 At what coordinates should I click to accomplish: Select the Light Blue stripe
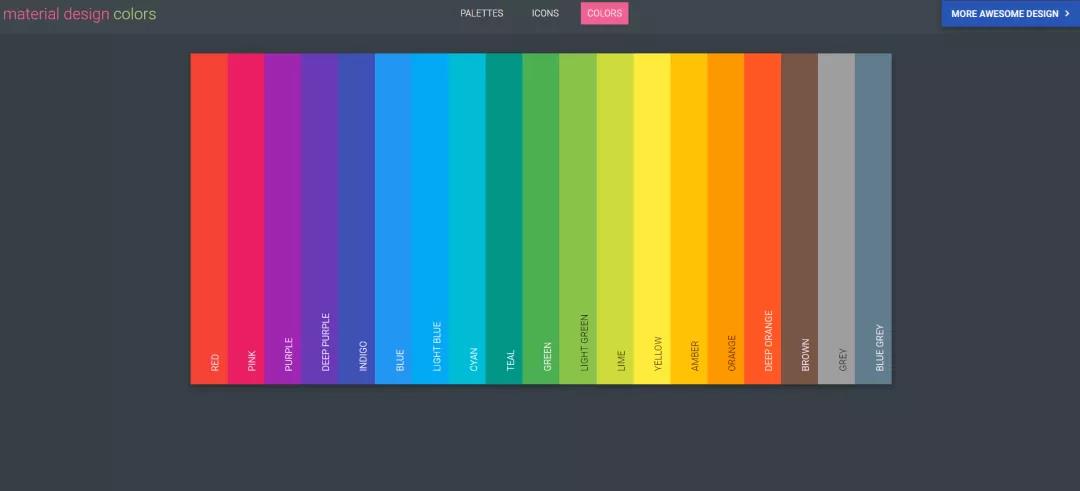[x=431, y=218]
